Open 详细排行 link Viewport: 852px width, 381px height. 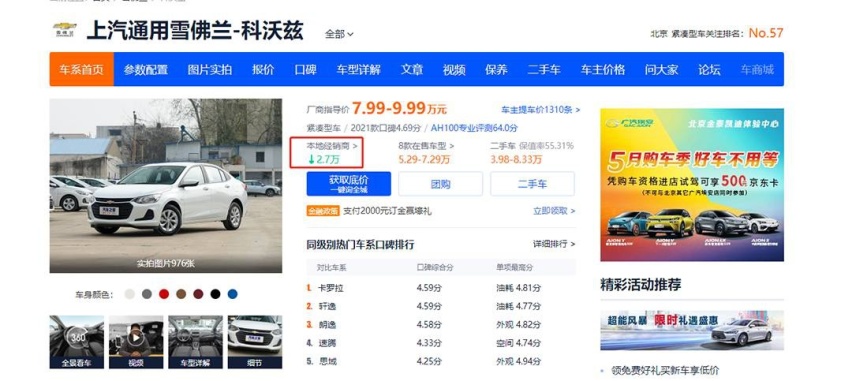point(554,244)
